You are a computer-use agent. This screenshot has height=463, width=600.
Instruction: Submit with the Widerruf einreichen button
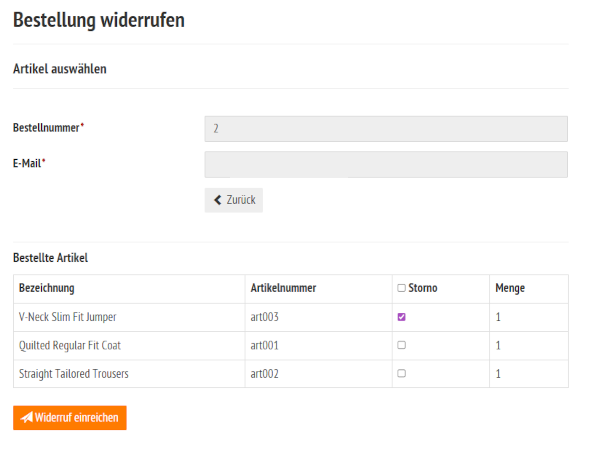[70, 417]
